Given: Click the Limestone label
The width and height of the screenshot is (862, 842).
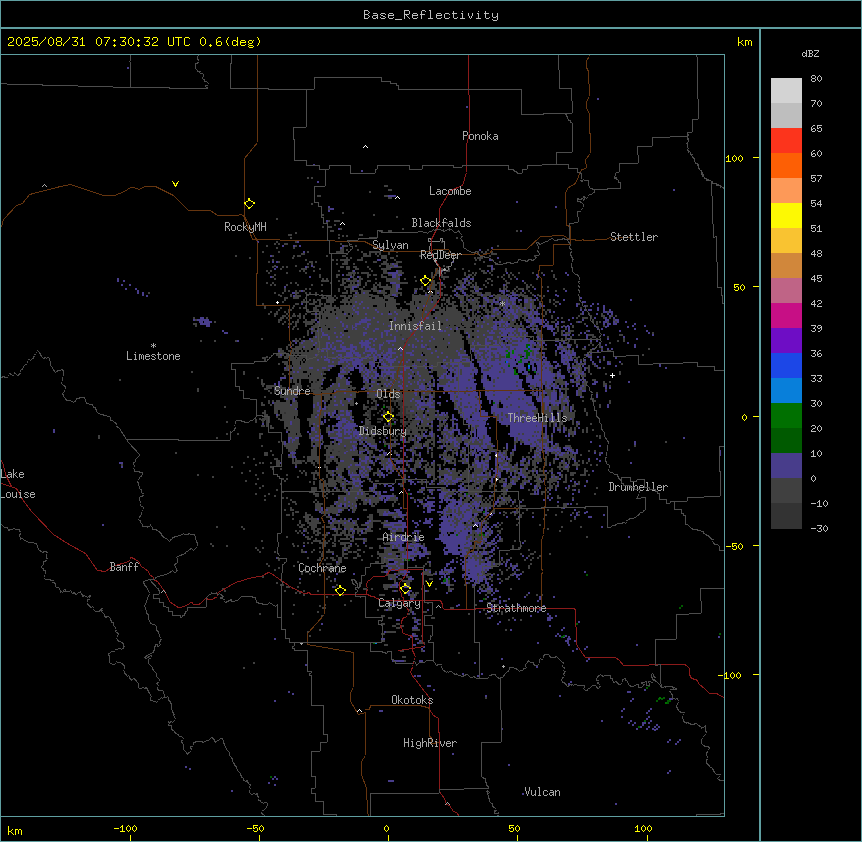Looking at the screenshot, I should coord(153,356).
